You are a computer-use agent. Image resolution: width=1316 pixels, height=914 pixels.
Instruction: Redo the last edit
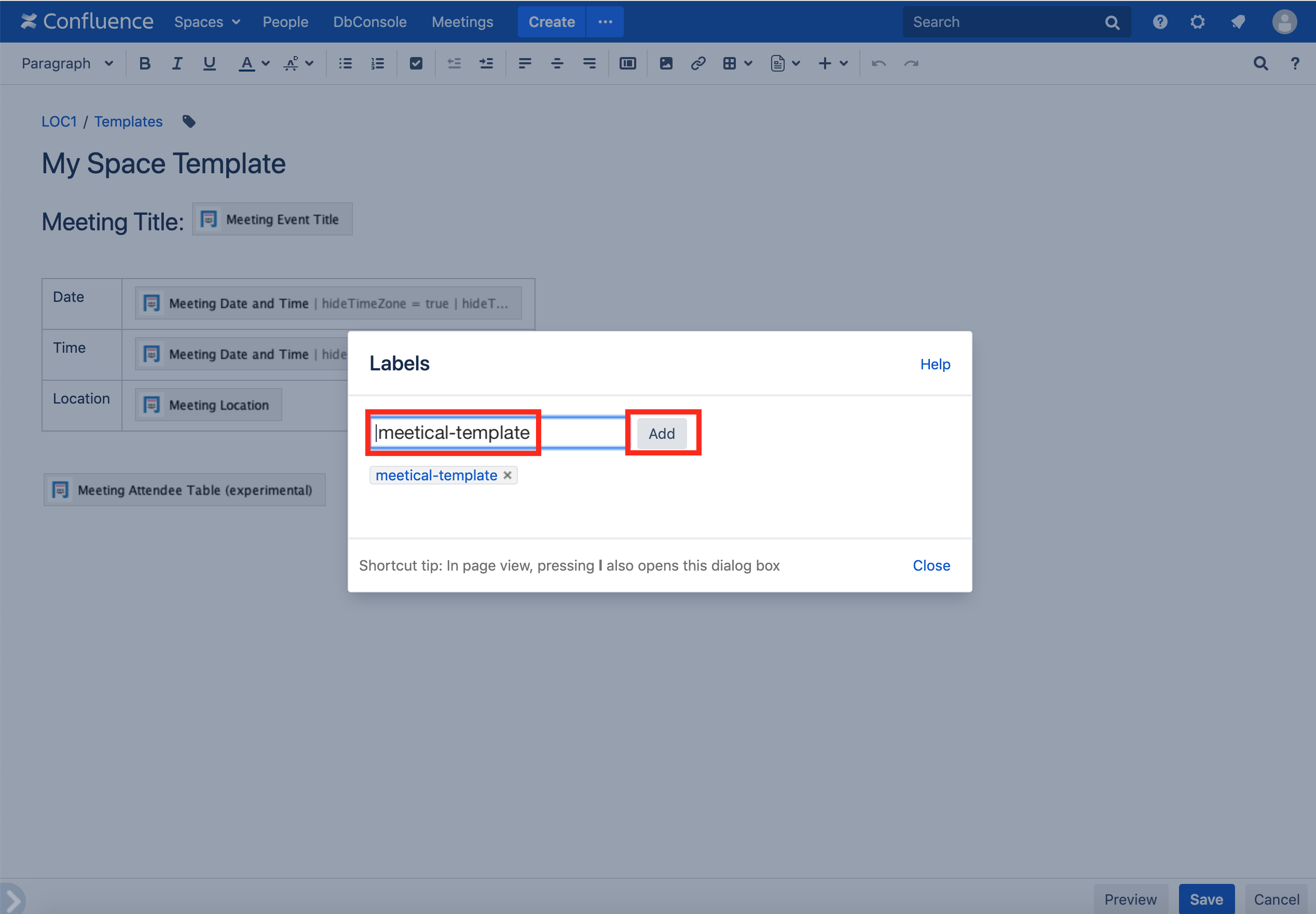[x=911, y=64]
